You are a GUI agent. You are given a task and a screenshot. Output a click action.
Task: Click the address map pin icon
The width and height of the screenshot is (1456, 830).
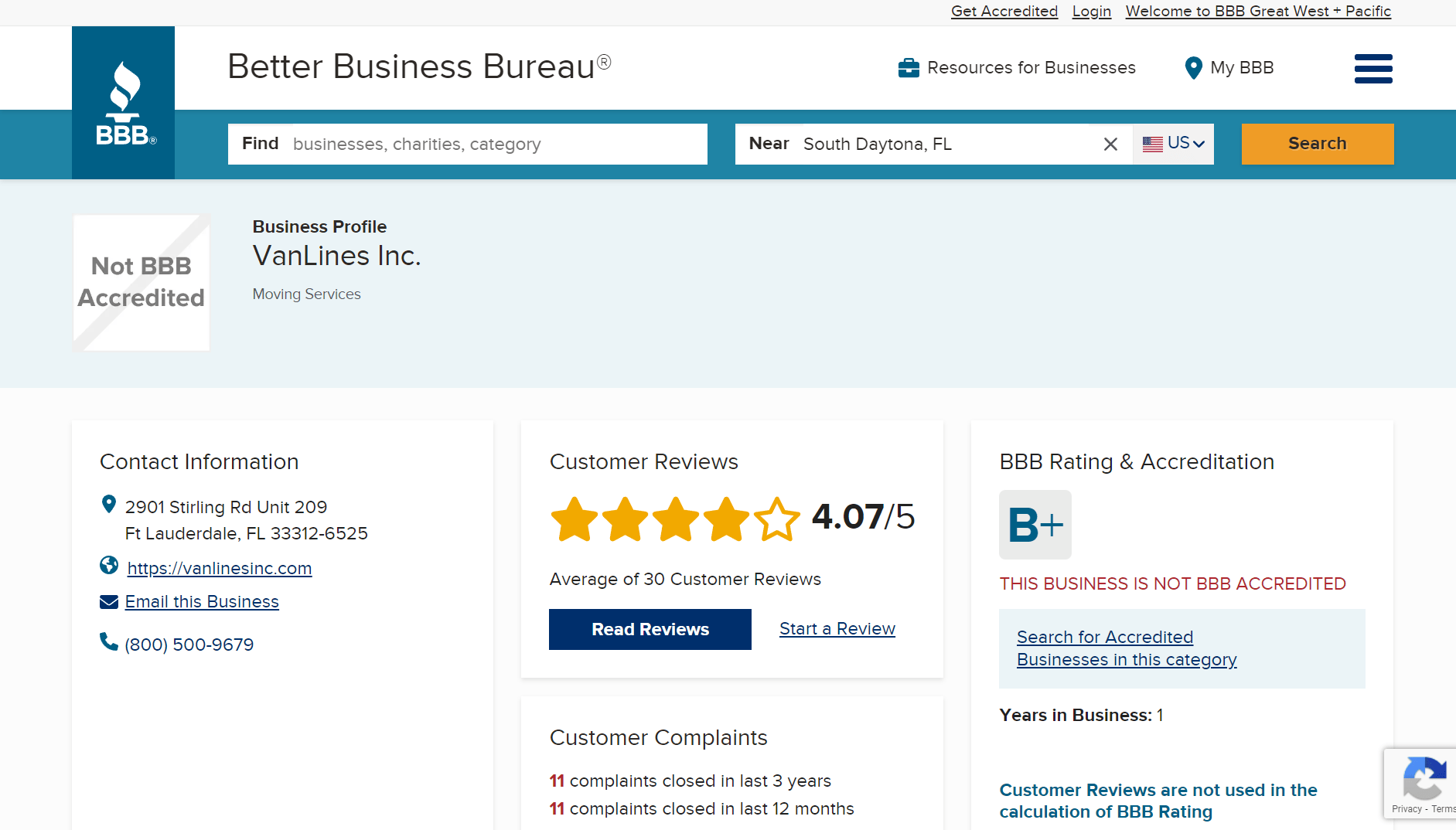point(109,505)
